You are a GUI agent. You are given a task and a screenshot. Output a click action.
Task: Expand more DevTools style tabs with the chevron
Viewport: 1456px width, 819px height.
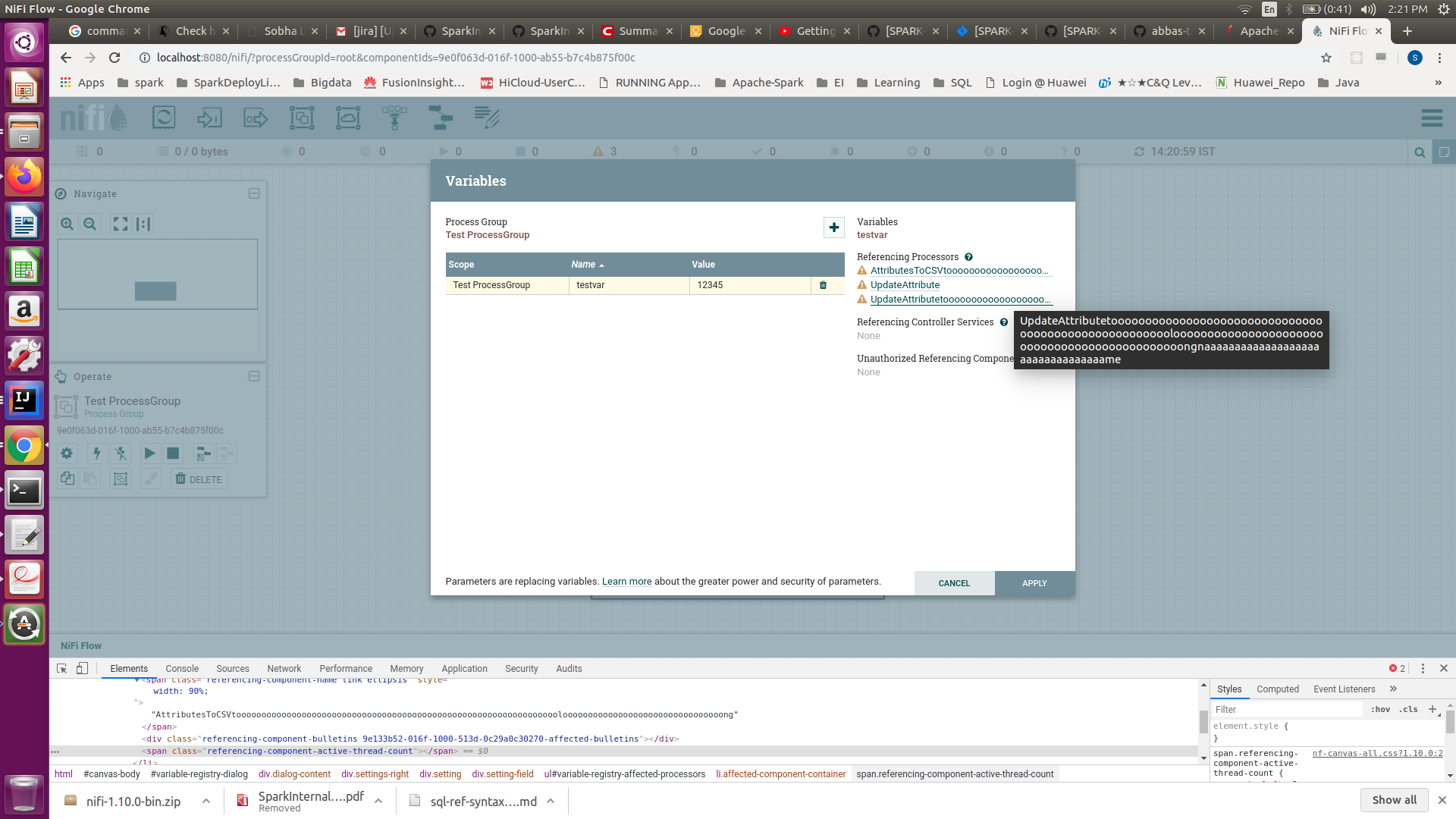1393,689
